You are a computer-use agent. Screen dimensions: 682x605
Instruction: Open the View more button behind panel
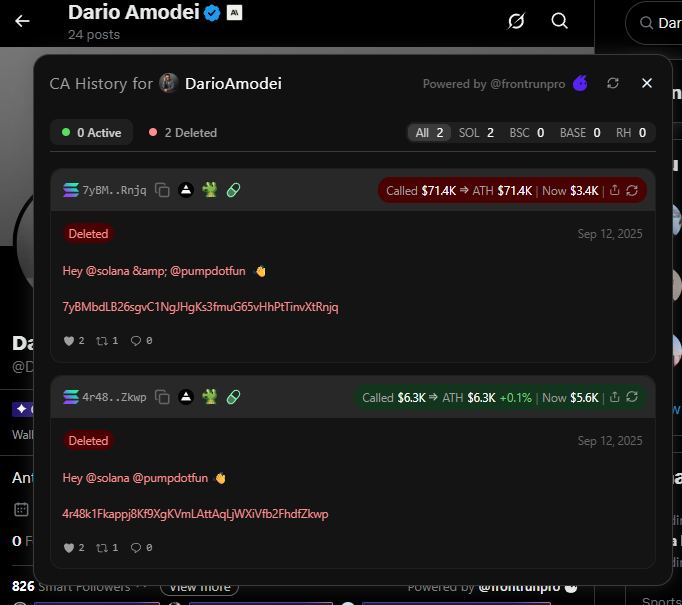[x=200, y=589]
